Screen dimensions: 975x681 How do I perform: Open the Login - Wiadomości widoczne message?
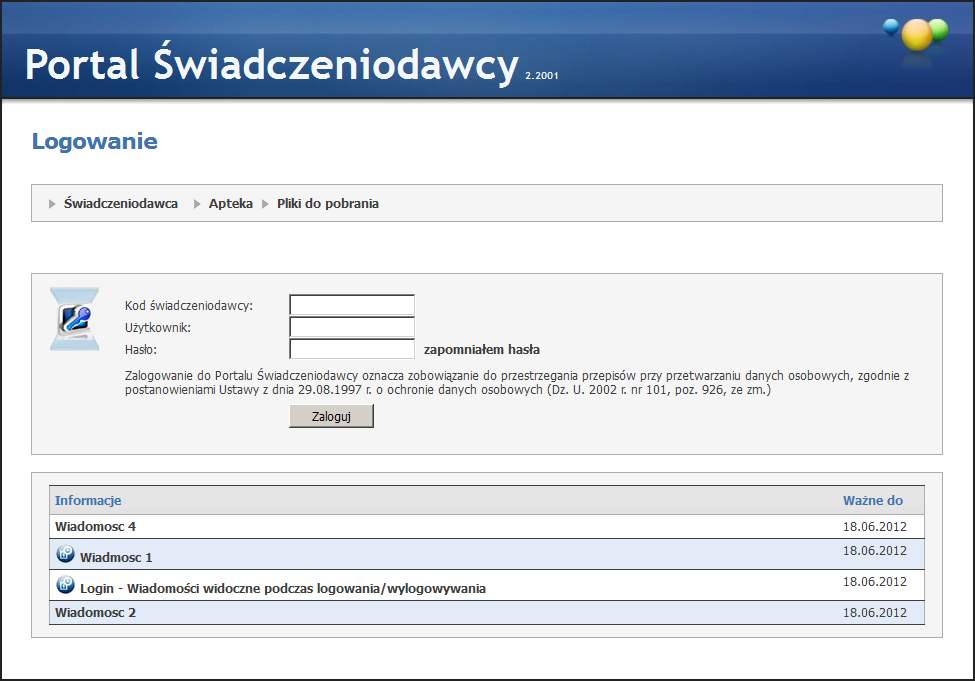point(283,588)
